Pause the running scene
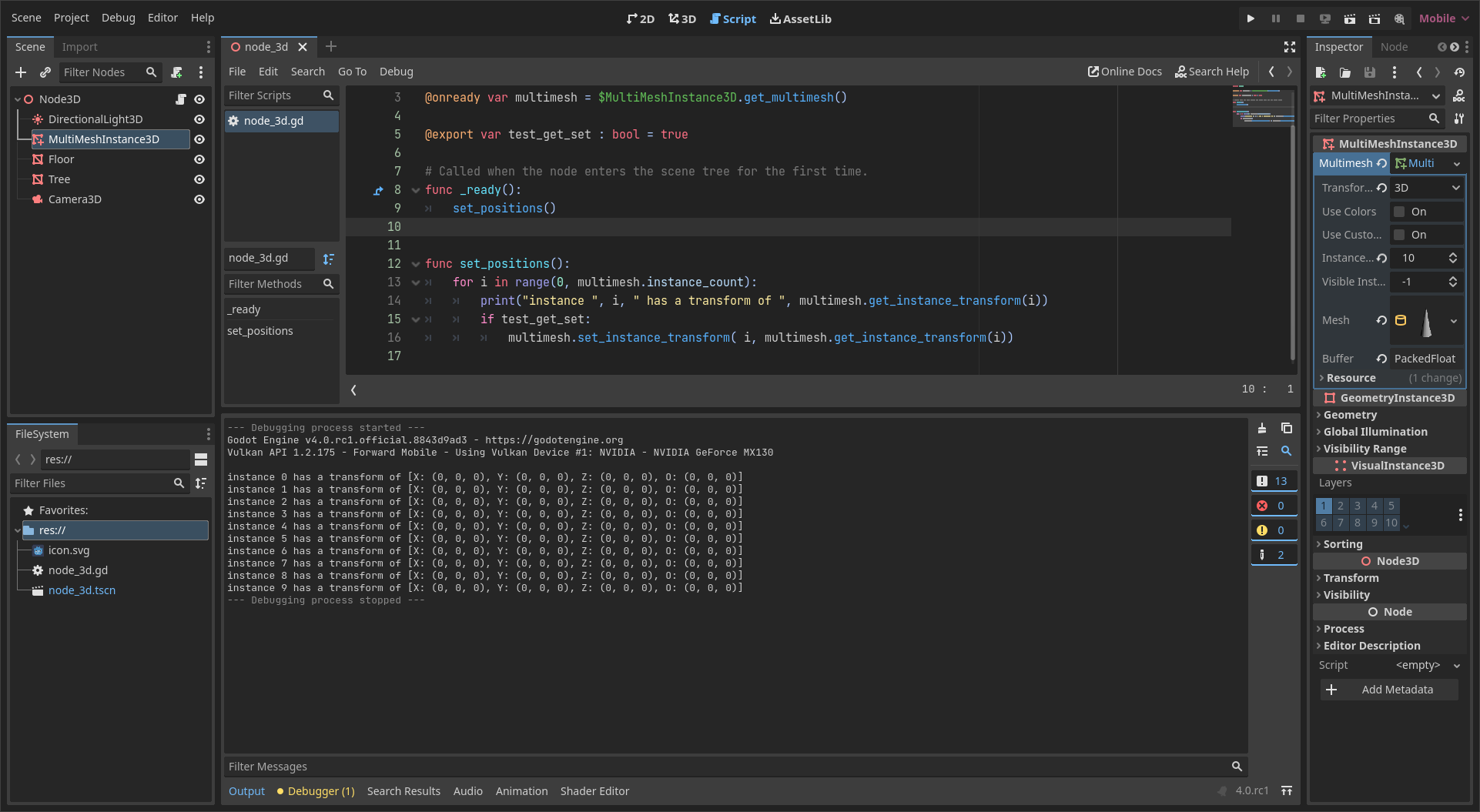The image size is (1480, 812). [1275, 18]
